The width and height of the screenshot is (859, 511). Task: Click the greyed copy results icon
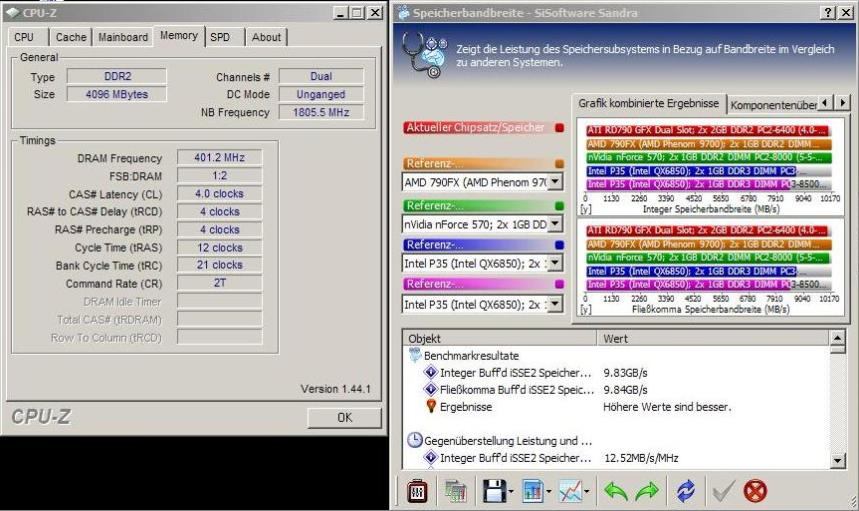click(x=455, y=491)
